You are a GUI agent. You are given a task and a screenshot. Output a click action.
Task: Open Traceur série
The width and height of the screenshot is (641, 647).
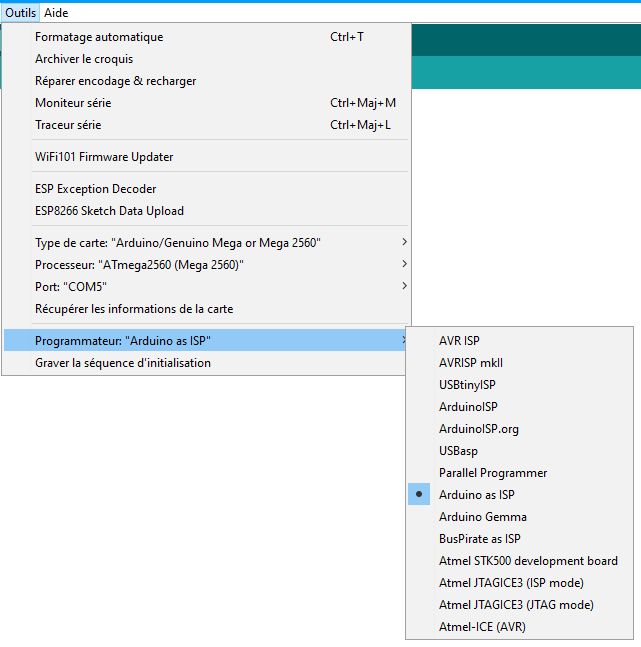tap(206, 125)
